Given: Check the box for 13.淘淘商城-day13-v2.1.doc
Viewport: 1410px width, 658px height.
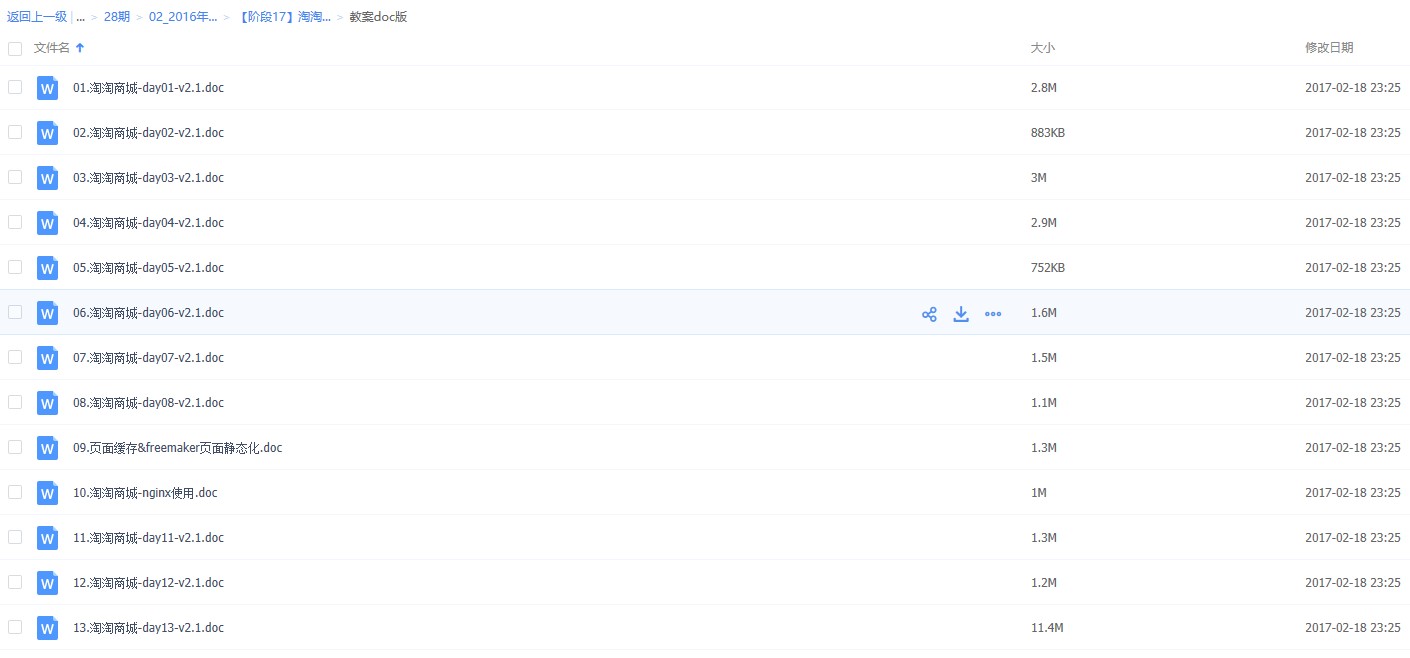Looking at the screenshot, I should [x=15, y=627].
